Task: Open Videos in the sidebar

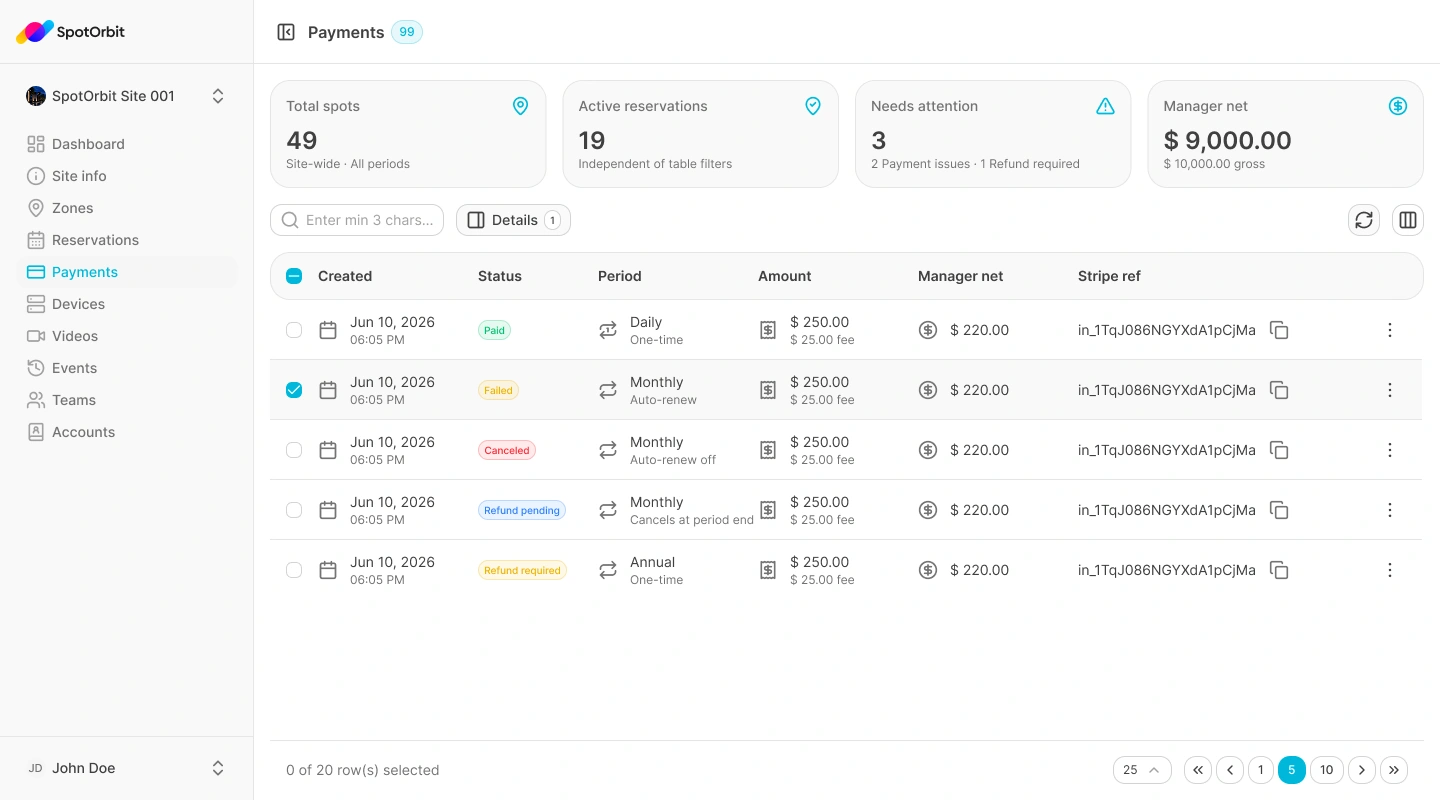Action: 126,336
